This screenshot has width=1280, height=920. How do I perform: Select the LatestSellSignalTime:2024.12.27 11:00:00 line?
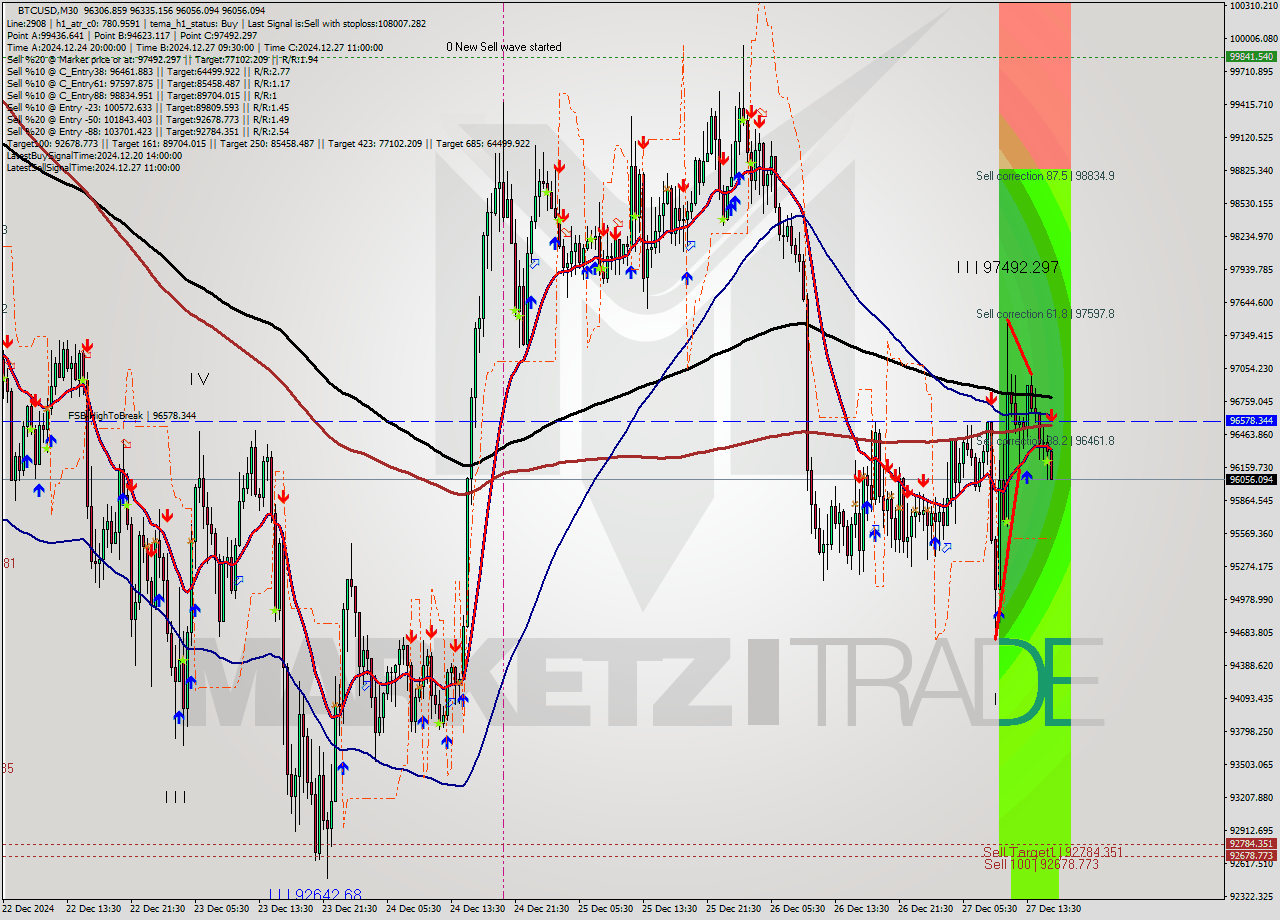click(x=93, y=167)
